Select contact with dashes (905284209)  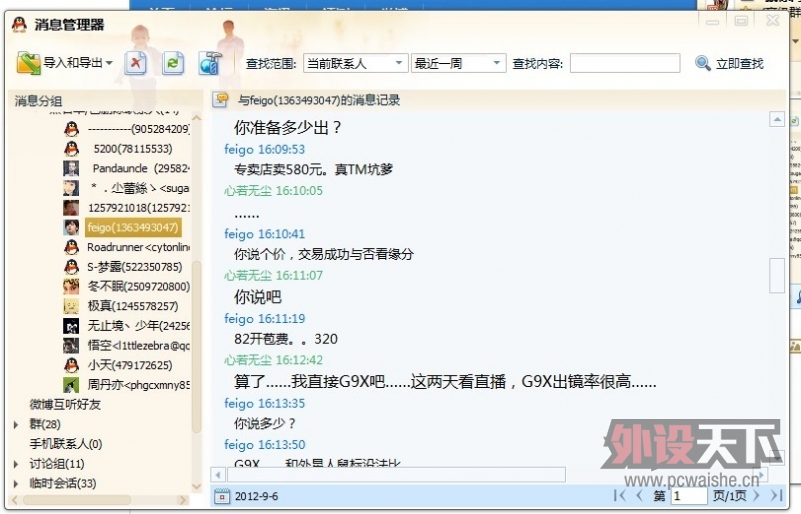pyautogui.click(x=138, y=129)
